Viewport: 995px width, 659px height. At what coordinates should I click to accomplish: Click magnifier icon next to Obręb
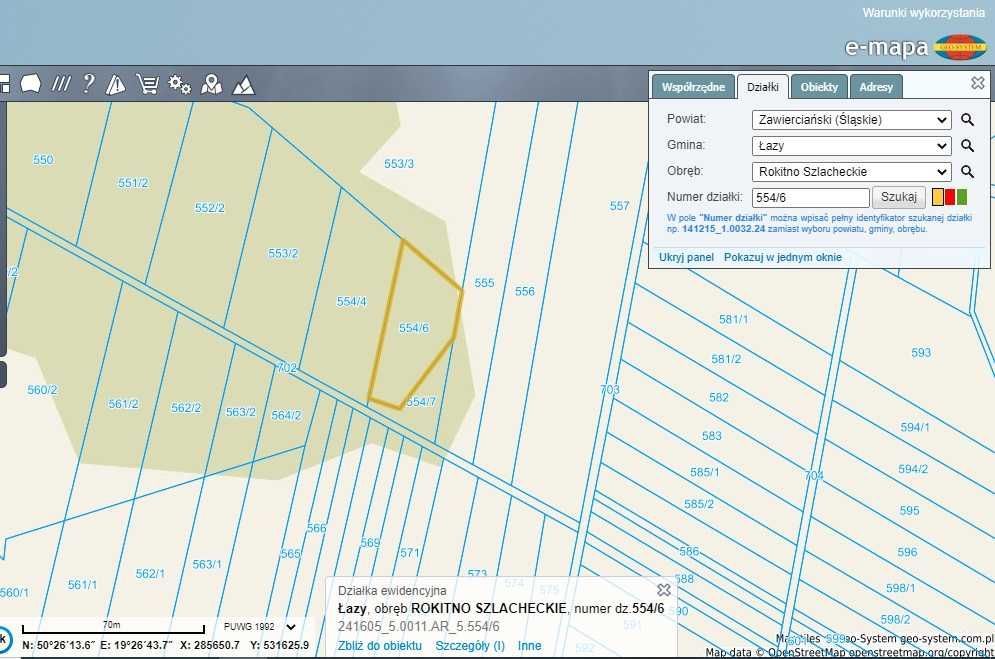(x=967, y=172)
